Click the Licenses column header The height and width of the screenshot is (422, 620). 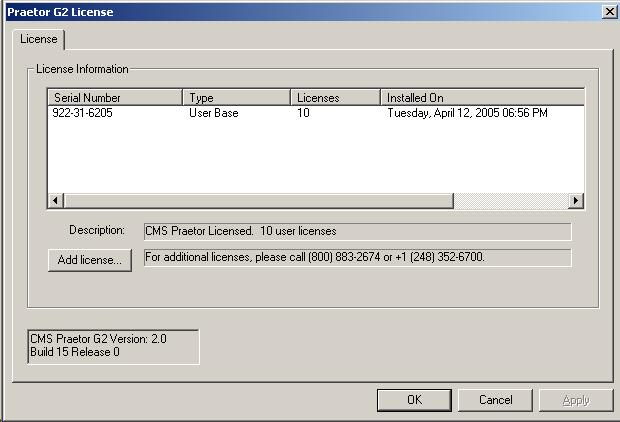(335, 97)
